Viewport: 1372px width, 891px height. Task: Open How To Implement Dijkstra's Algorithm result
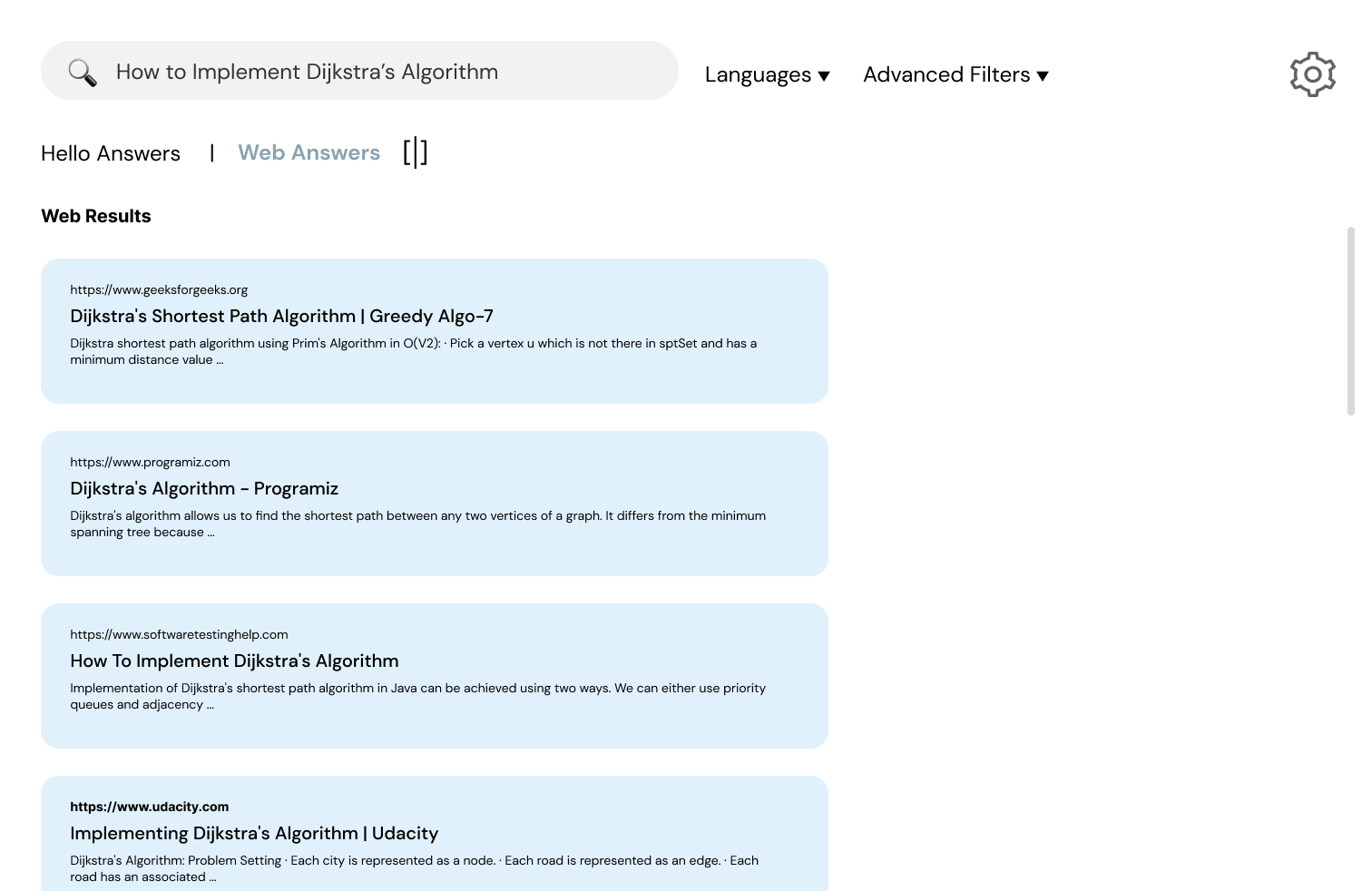pyautogui.click(x=234, y=661)
